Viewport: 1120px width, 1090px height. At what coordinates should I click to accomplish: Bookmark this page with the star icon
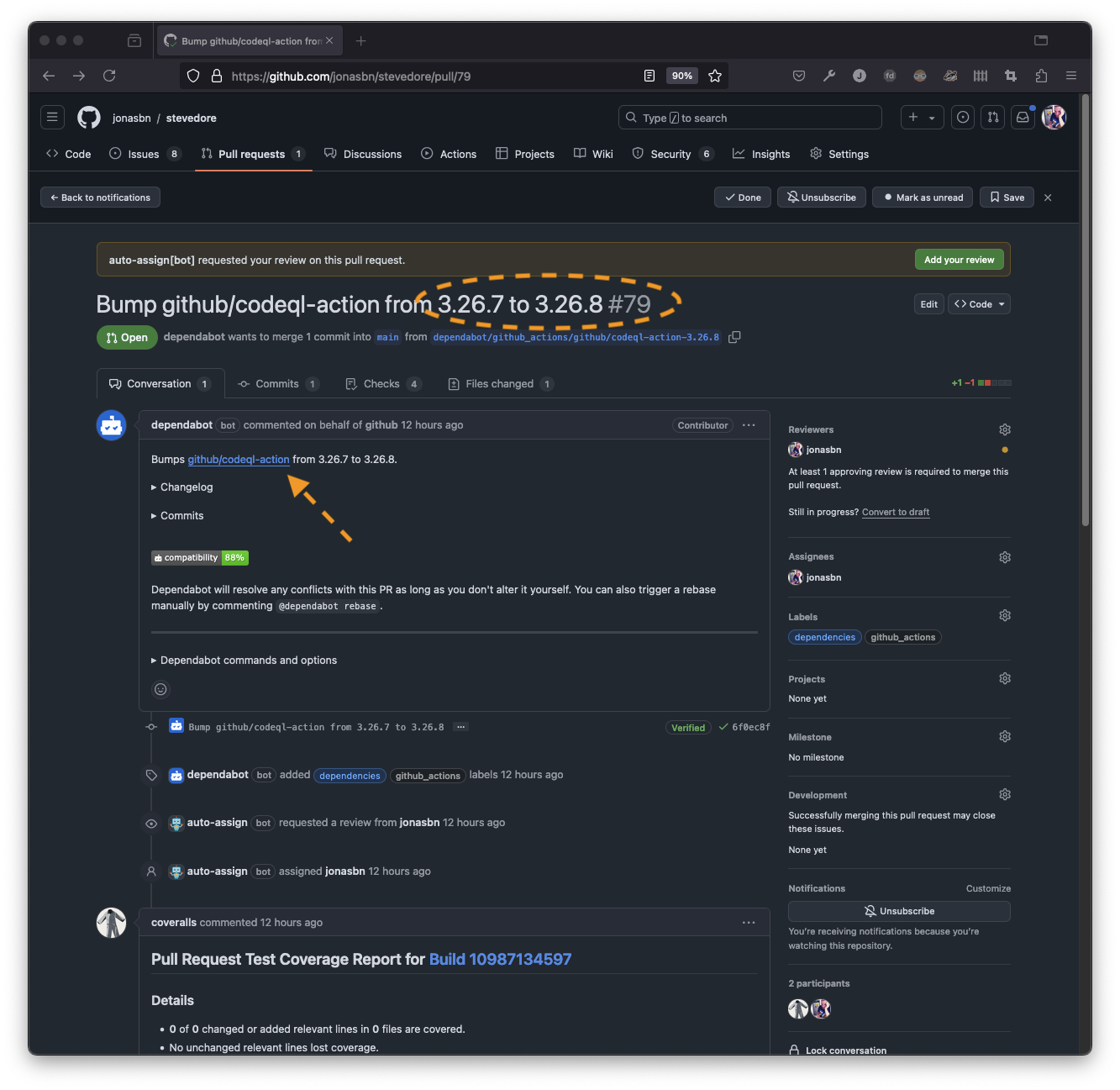[x=715, y=76]
